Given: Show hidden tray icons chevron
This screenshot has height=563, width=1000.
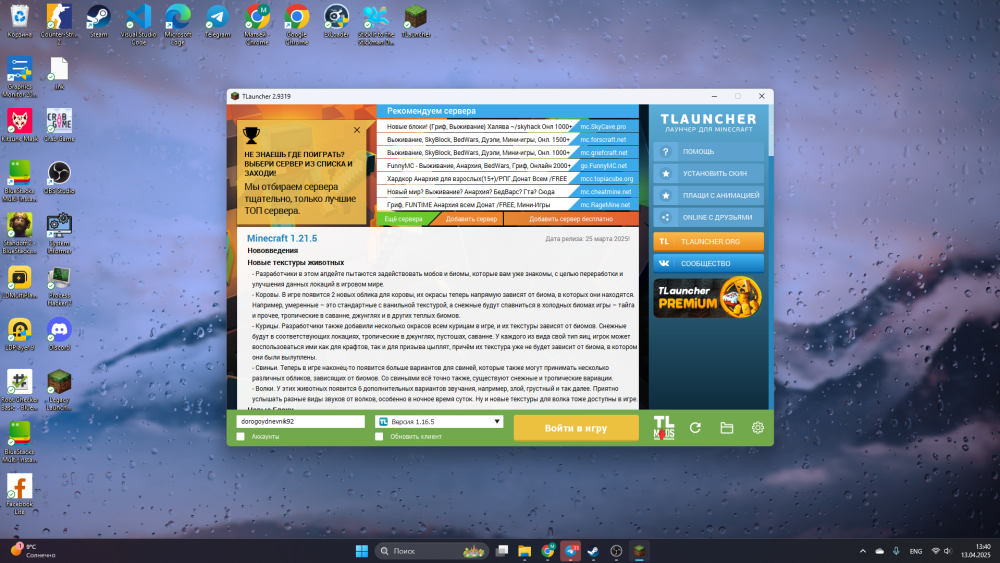Looking at the screenshot, I should pyautogui.click(x=863, y=551).
